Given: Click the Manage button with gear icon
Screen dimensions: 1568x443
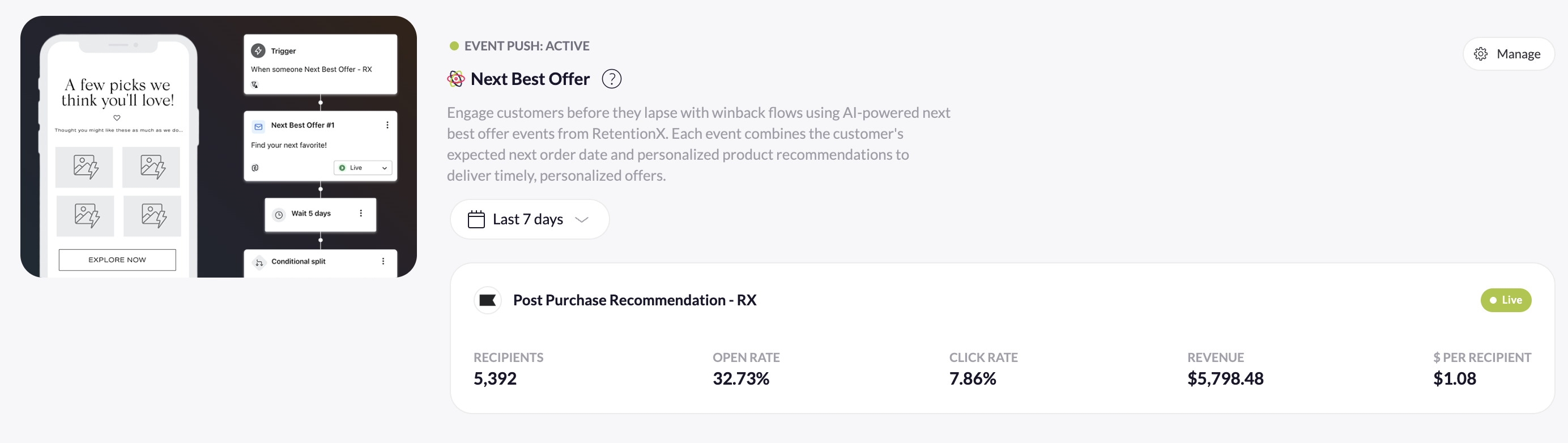Looking at the screenshot, I should [x=1508, y=54].
